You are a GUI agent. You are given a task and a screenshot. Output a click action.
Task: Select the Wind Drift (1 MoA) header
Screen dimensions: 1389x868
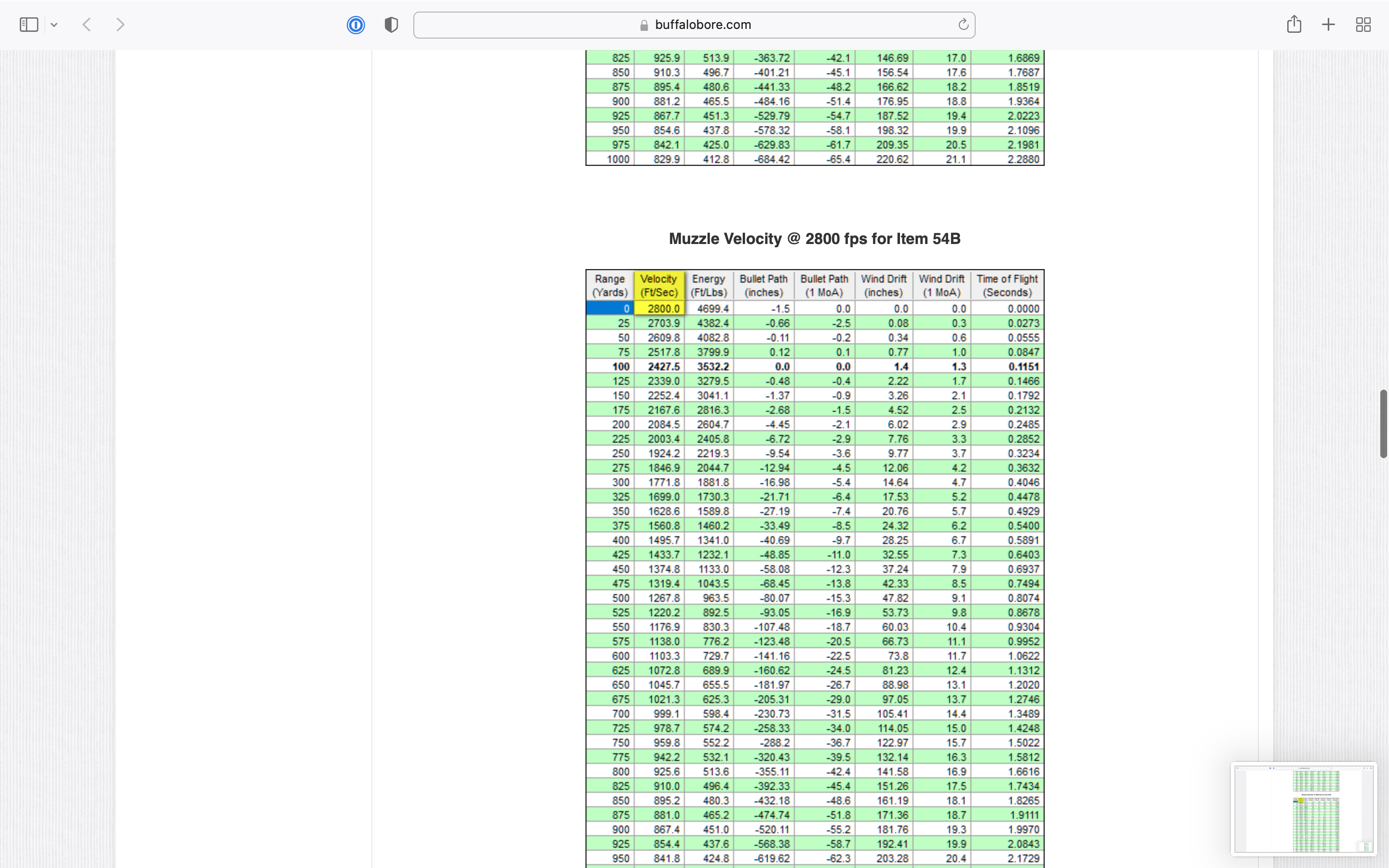(x=942, y=285)
